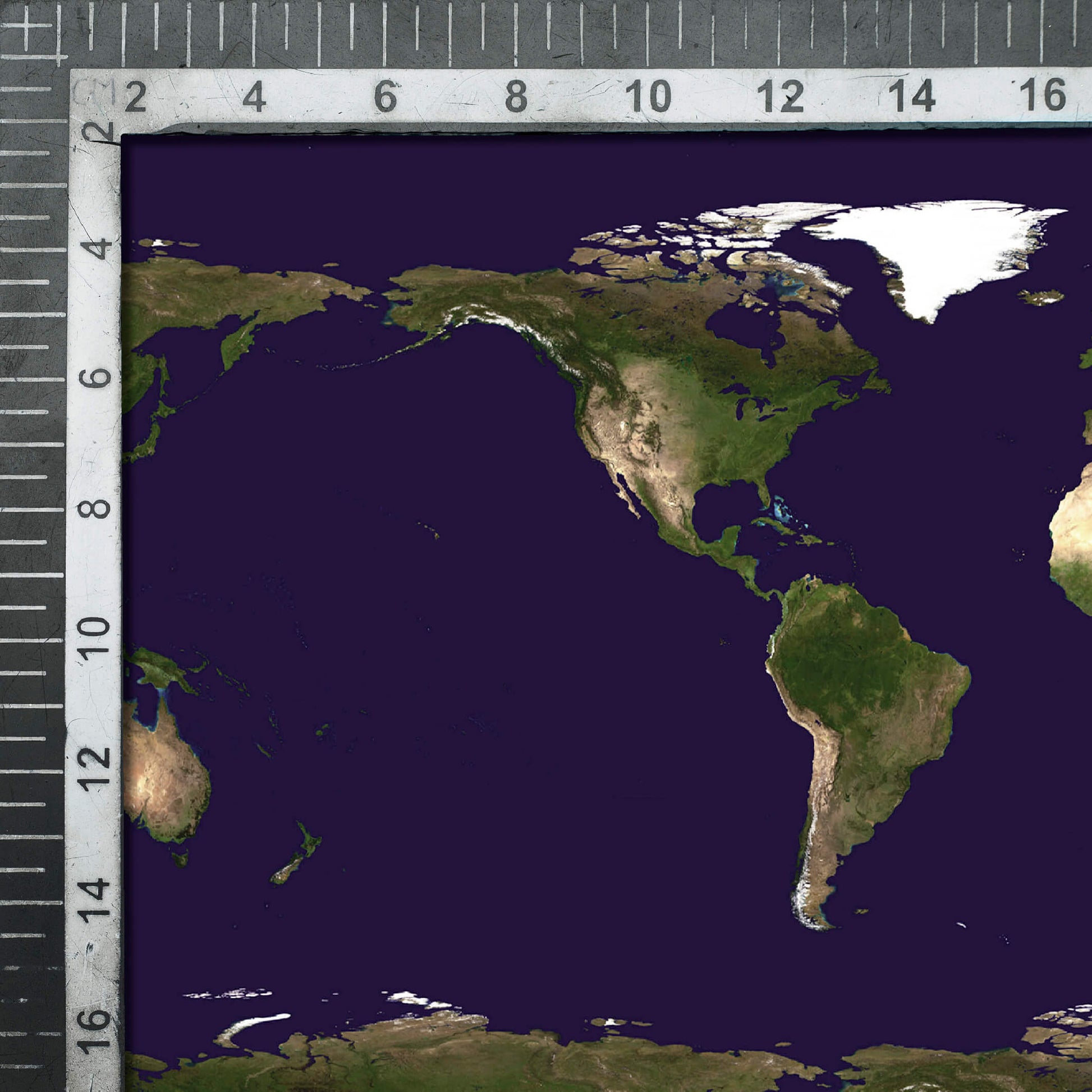Click the number 12 on the left ruler
1092x1092 pixels.
tap(94, 769)
